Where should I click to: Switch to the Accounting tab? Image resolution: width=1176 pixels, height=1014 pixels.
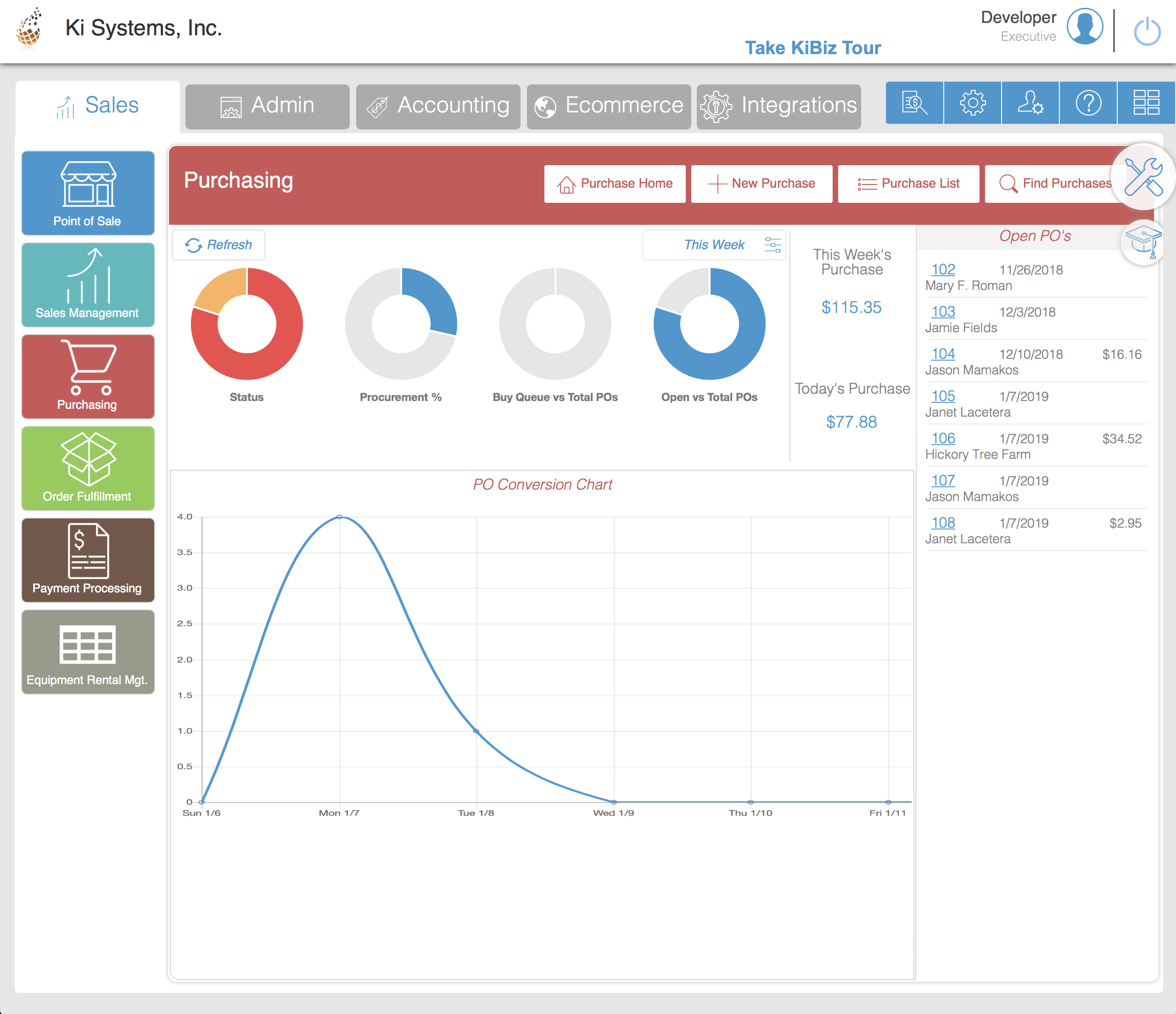tap(438, 106)
